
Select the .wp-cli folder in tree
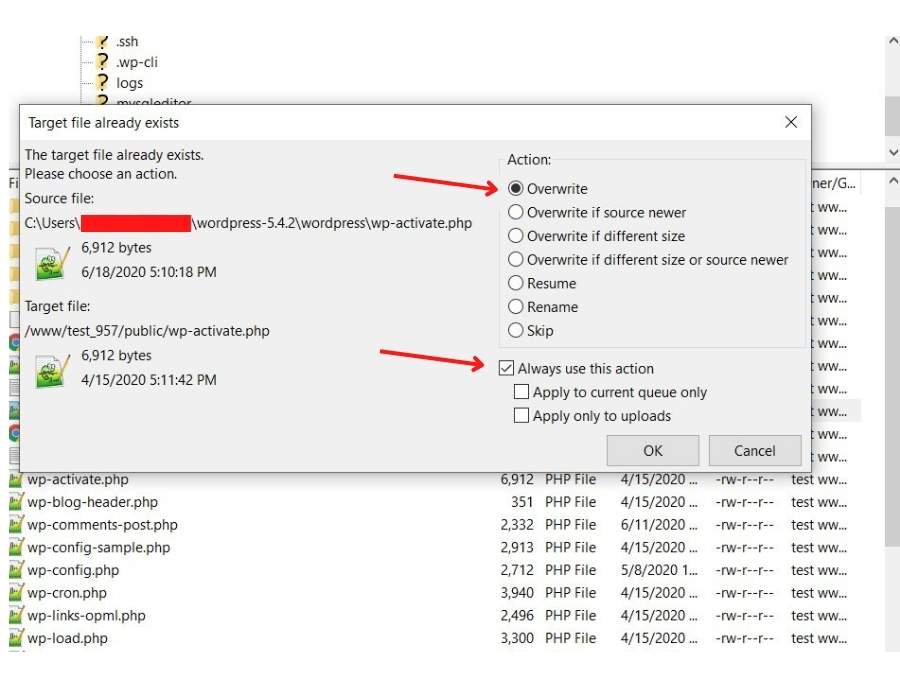(x=137, y=62)
